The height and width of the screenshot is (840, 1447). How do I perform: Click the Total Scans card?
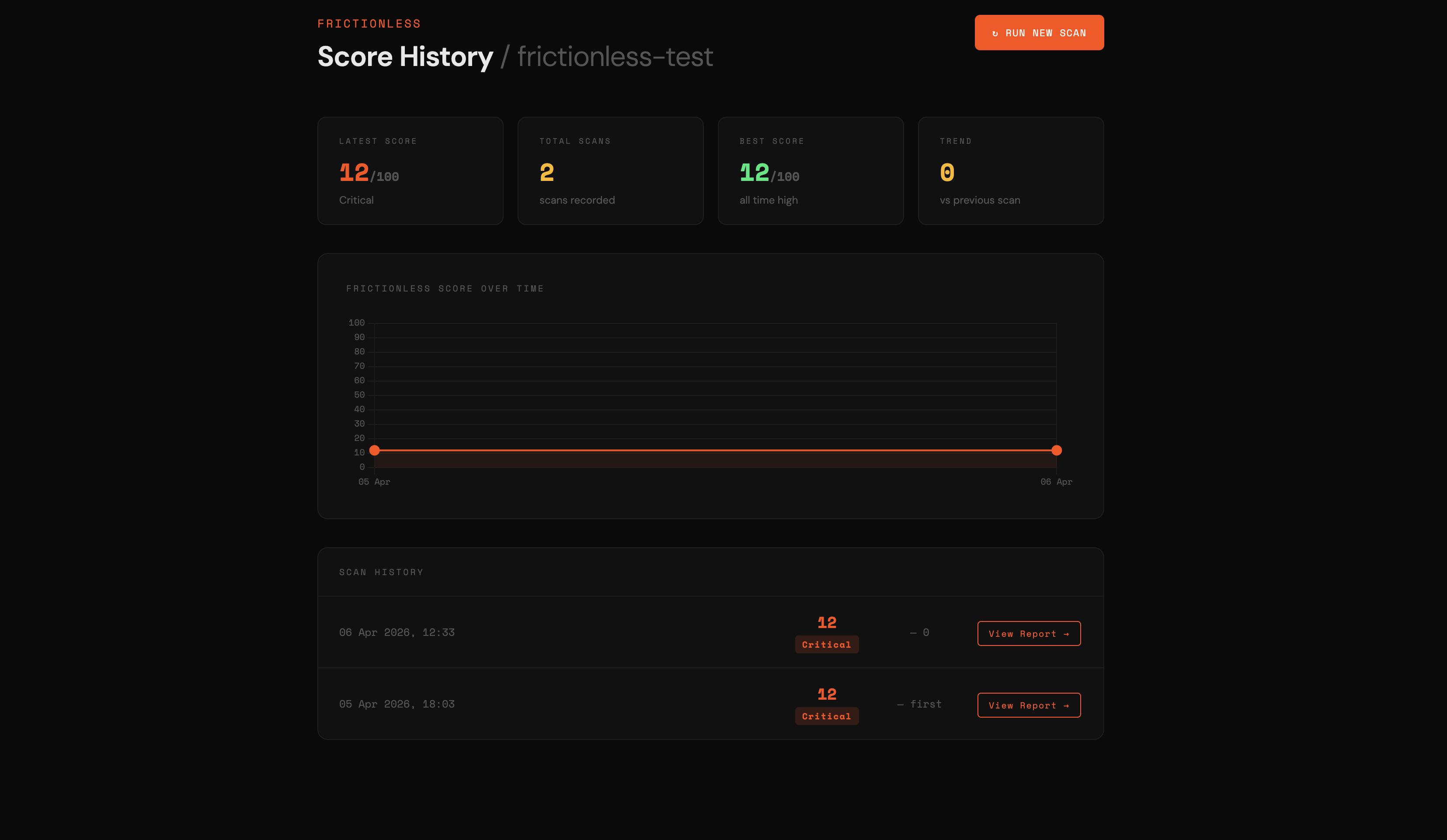click(610, 170)
